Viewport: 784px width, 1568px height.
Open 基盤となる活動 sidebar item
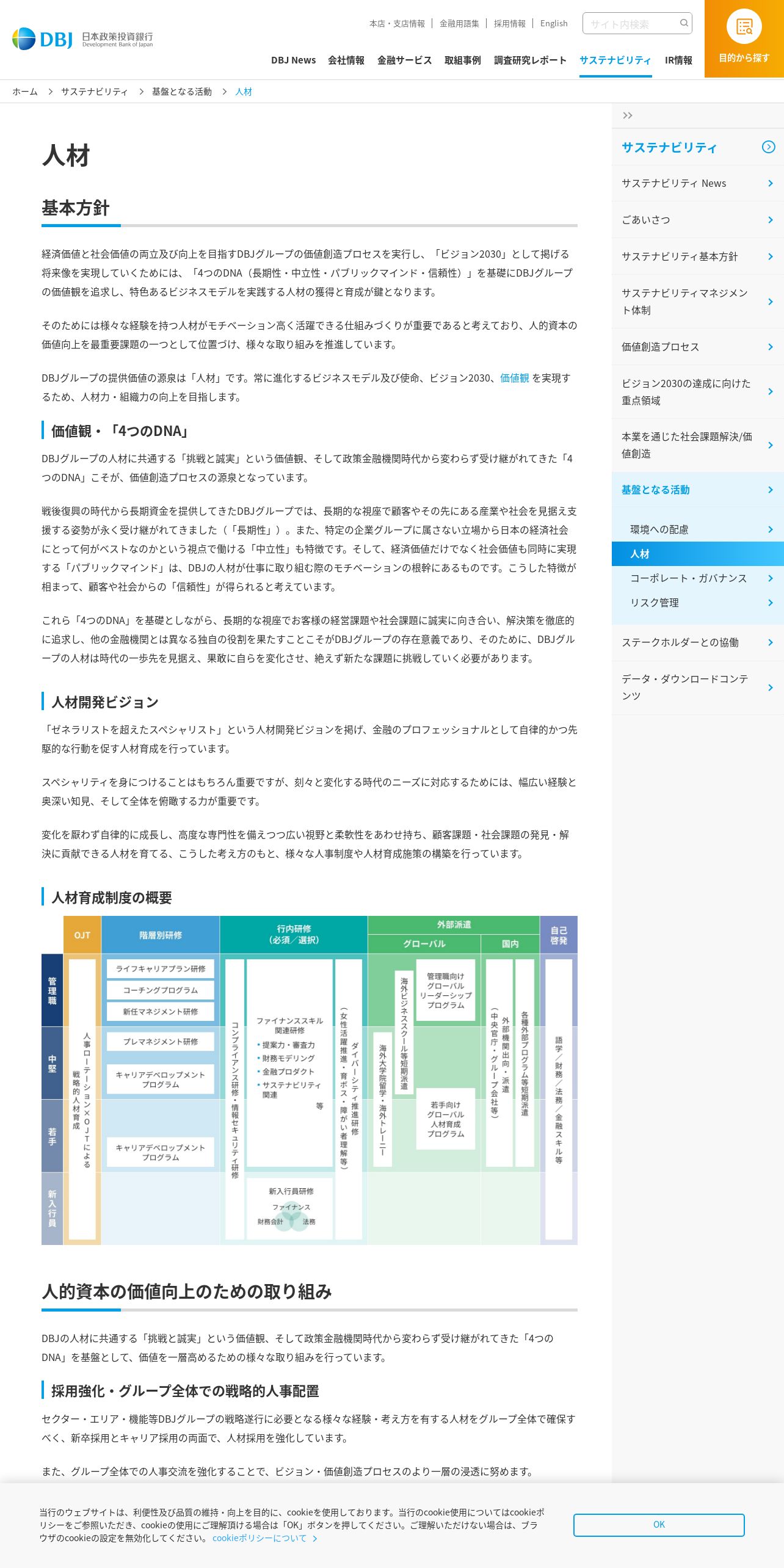698,490
